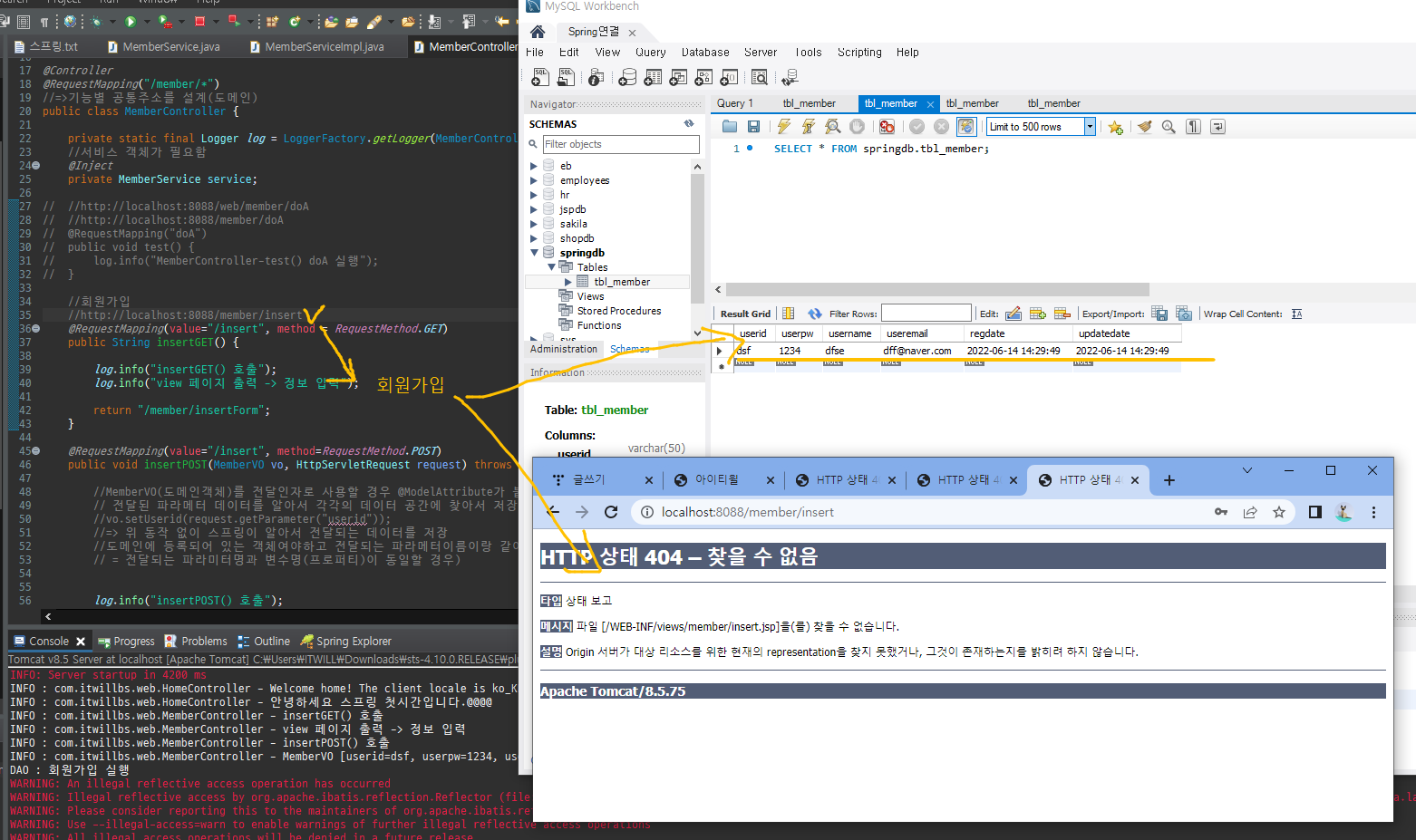Open the Limit to 500 rows dropdown
The width and height of the screenshot is (1416, 840).
pos(1090,127)
